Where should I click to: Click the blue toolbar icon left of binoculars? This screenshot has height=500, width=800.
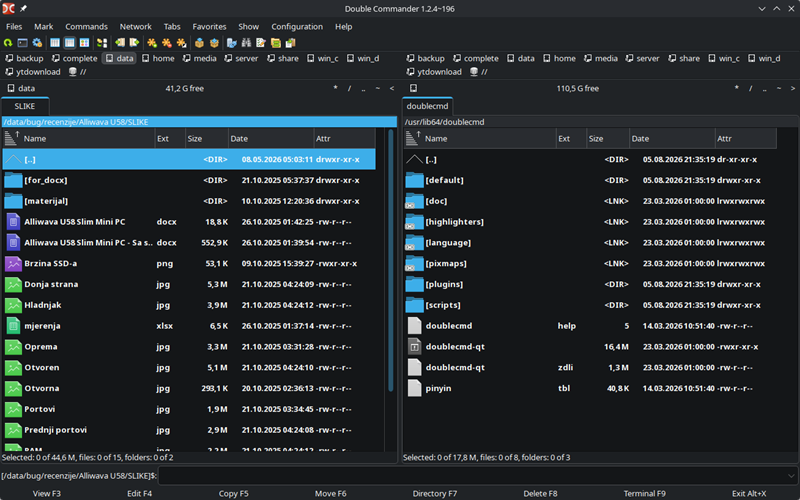coord(232,43)
